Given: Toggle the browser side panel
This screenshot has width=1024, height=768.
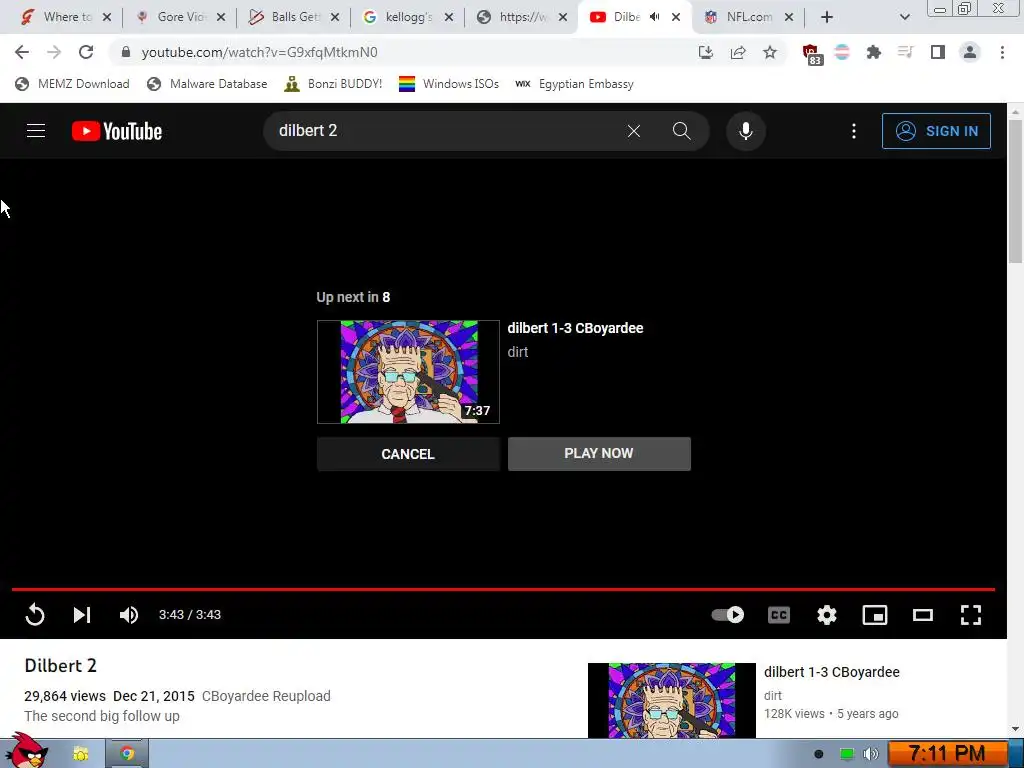Looking at the screenshot, I should tap(938, 52).
